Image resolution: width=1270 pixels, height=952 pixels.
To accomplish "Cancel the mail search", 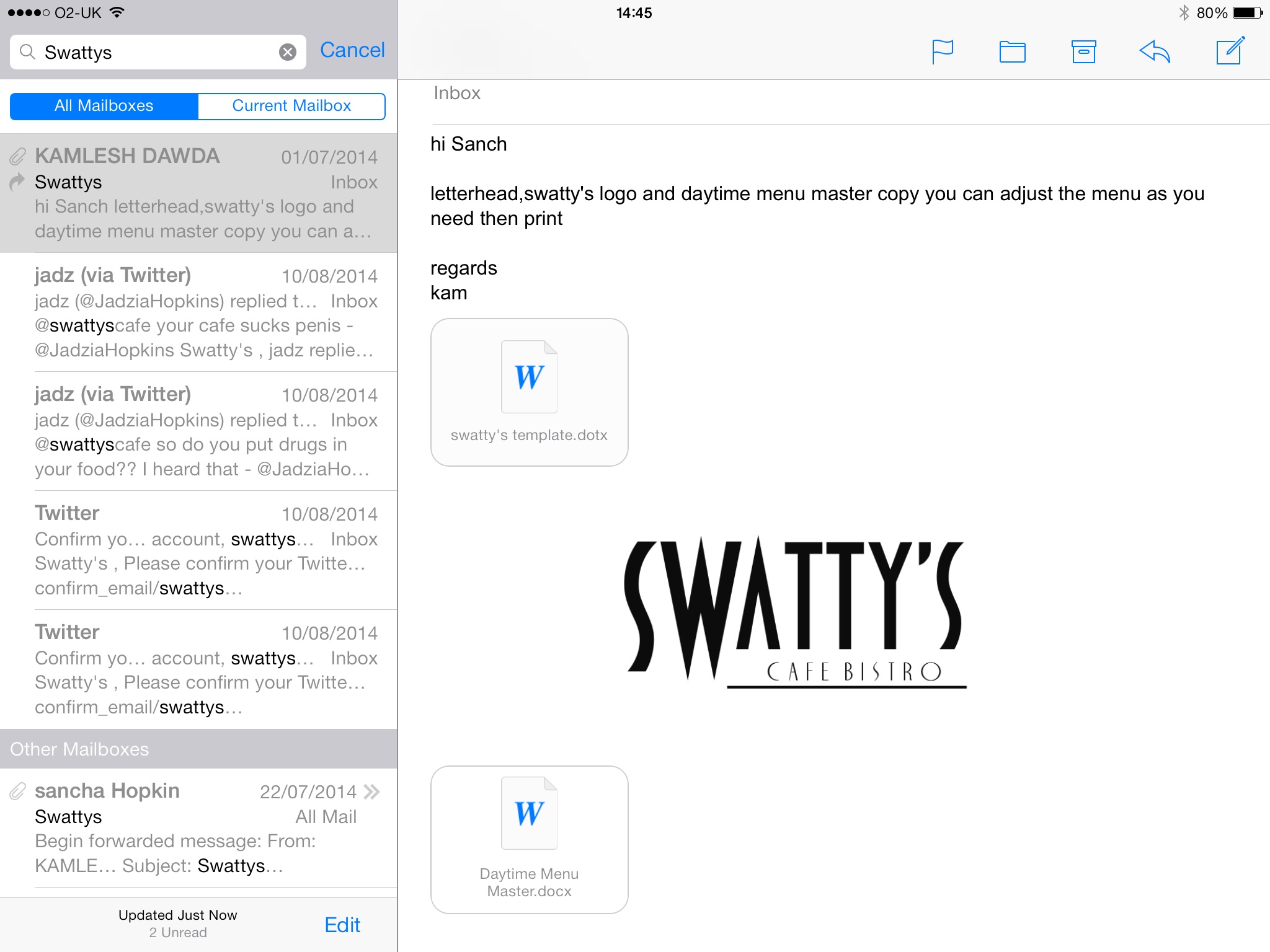I will click(x=352, y=50).
